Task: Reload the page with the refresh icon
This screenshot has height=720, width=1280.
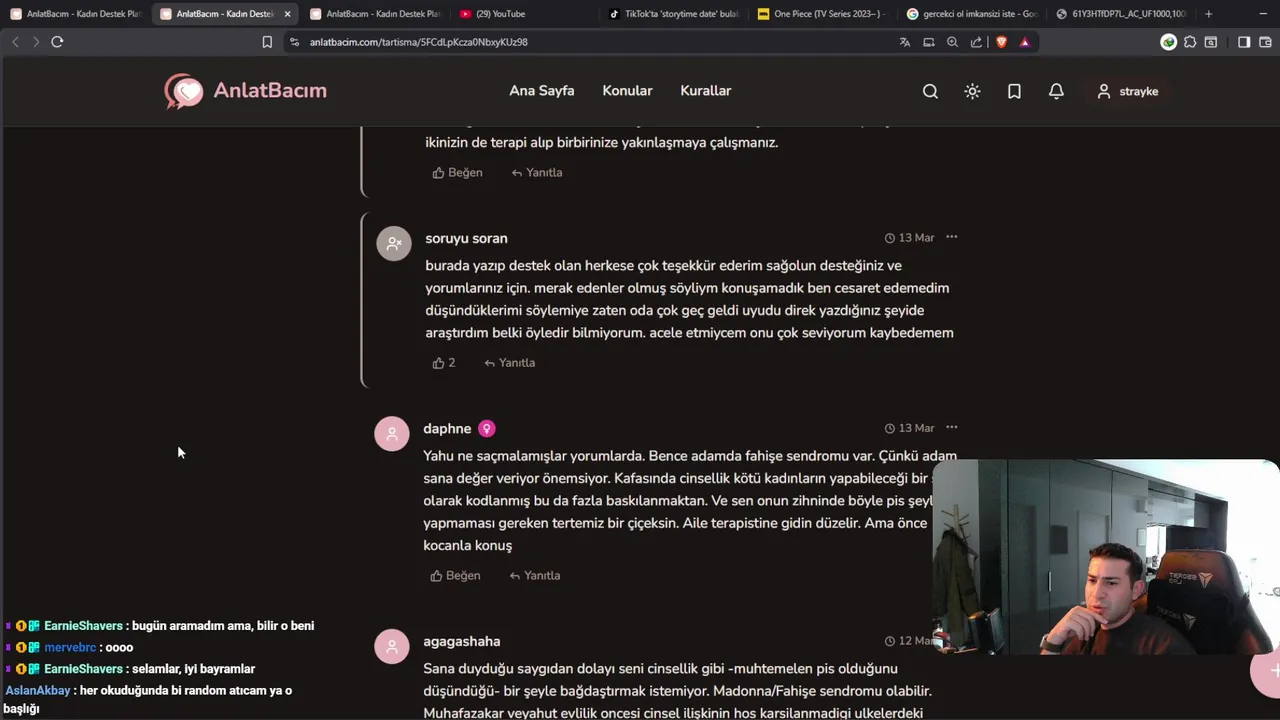Action: click(x=57, y=42)
